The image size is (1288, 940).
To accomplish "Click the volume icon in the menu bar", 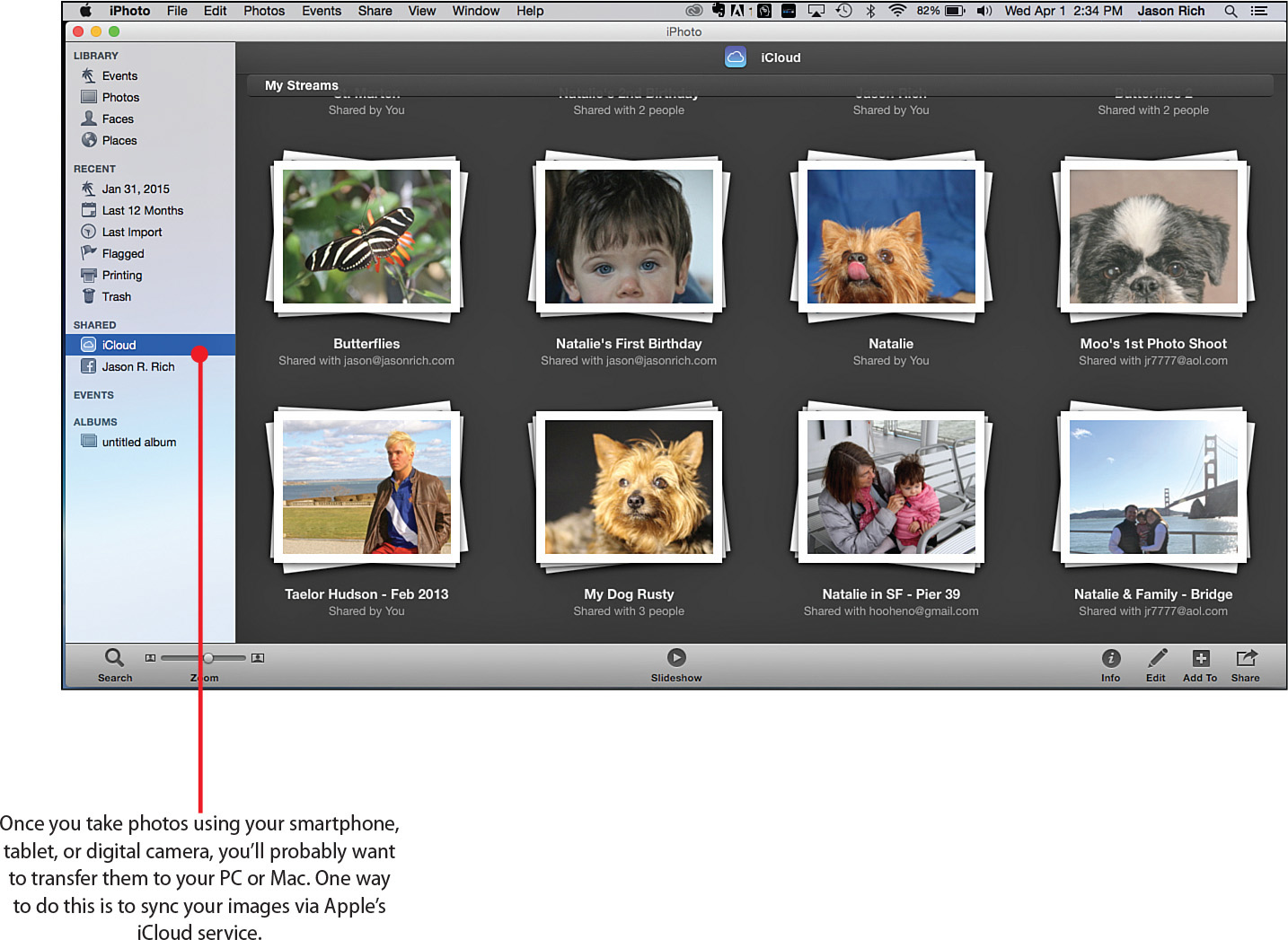I will [x=984, y=11].
